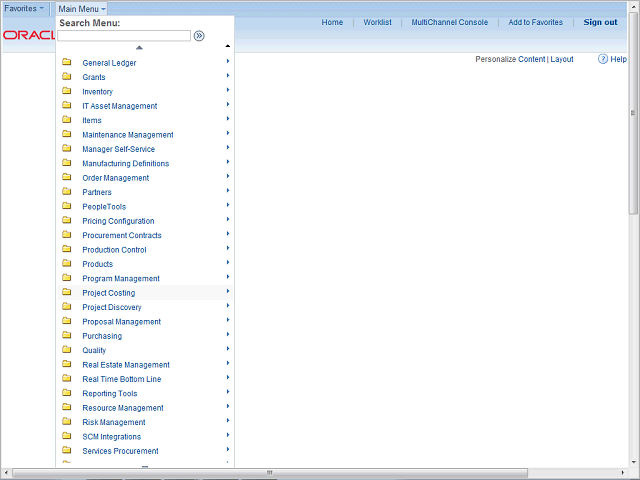The height and width of the screenshot is (480, 640).
Task: Click the PeopleTools folder icon
Action: [x=67, y=206]
